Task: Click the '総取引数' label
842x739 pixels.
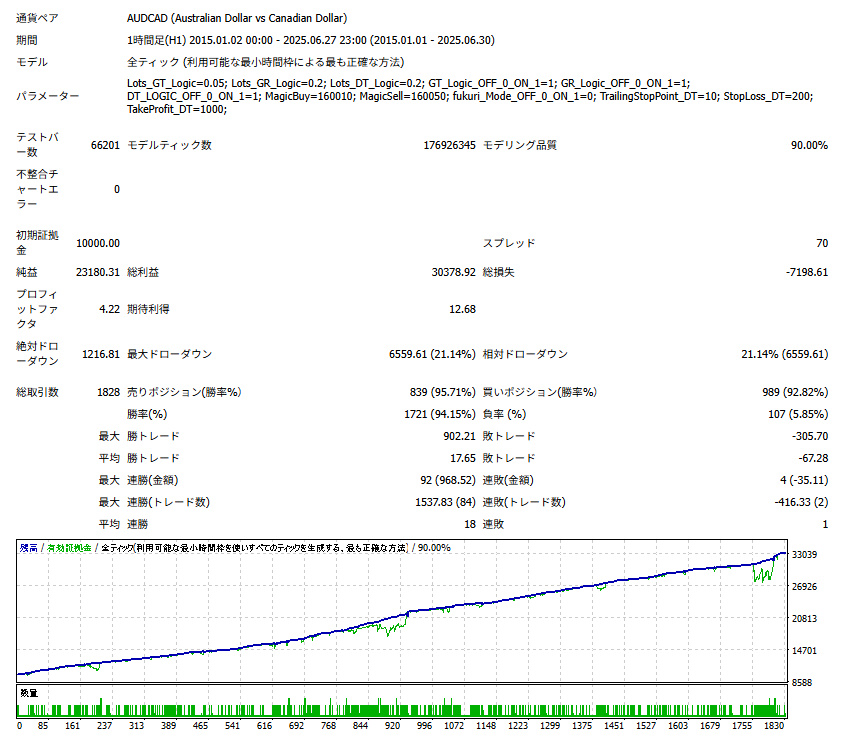Action: tap(37, 393)
